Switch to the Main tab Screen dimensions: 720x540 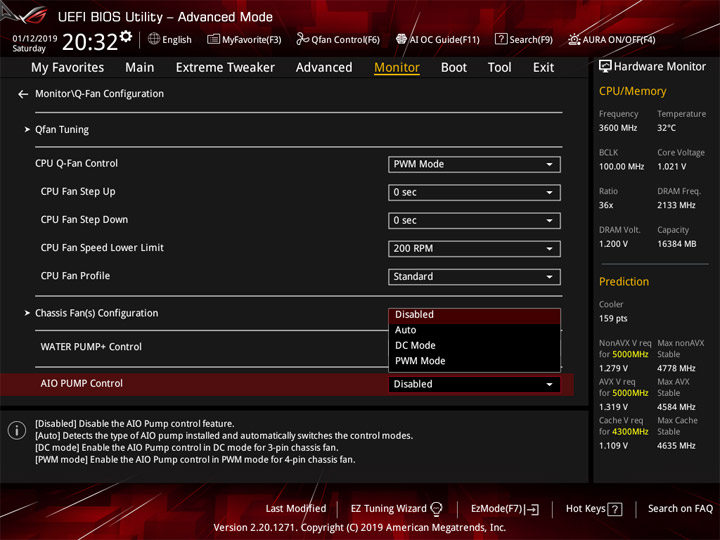140,68
